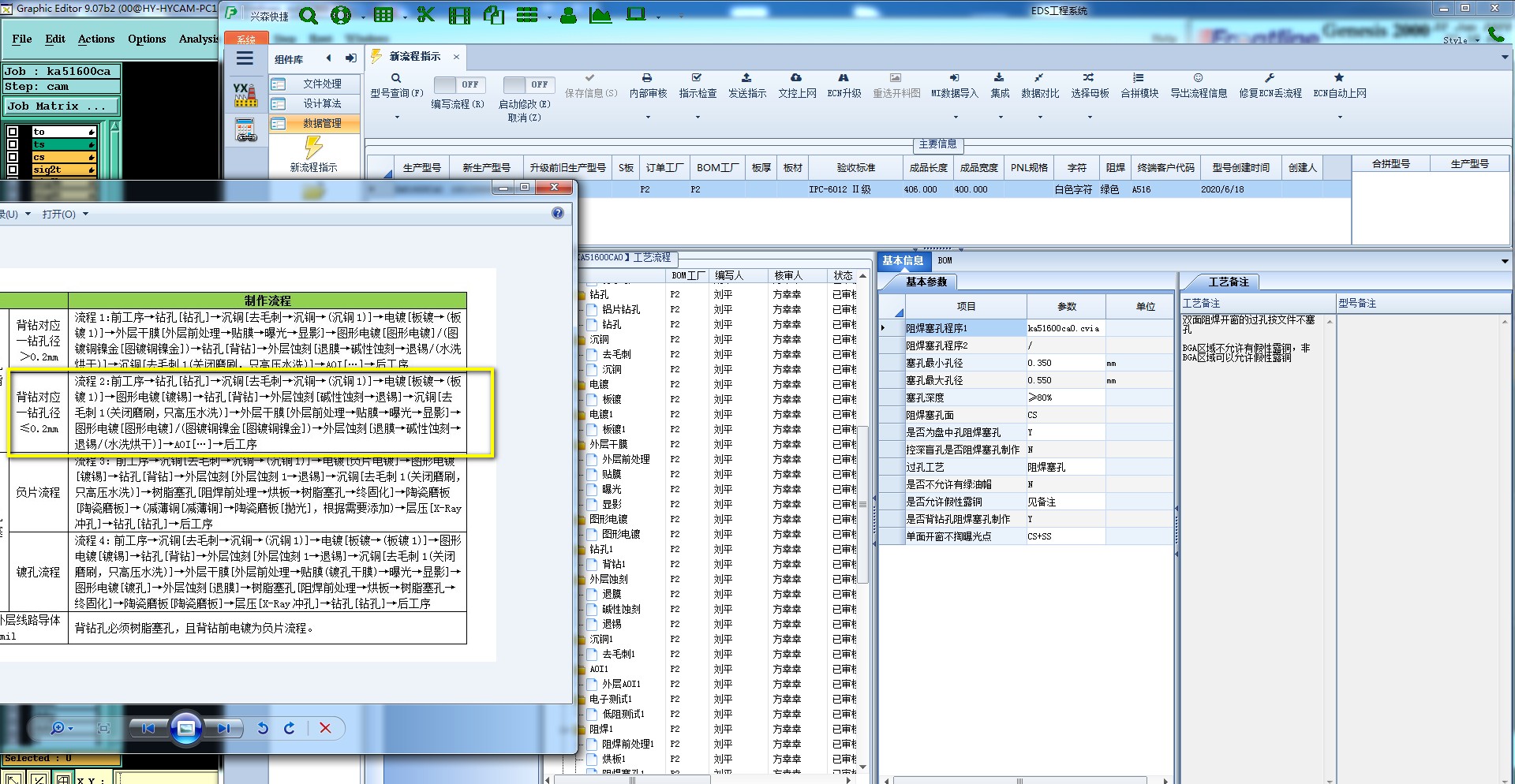The width and height of the screenshot is (1515, 784).
Task: Rotate image counterclockwise in photo viewer
Action: tap(263, 728)
